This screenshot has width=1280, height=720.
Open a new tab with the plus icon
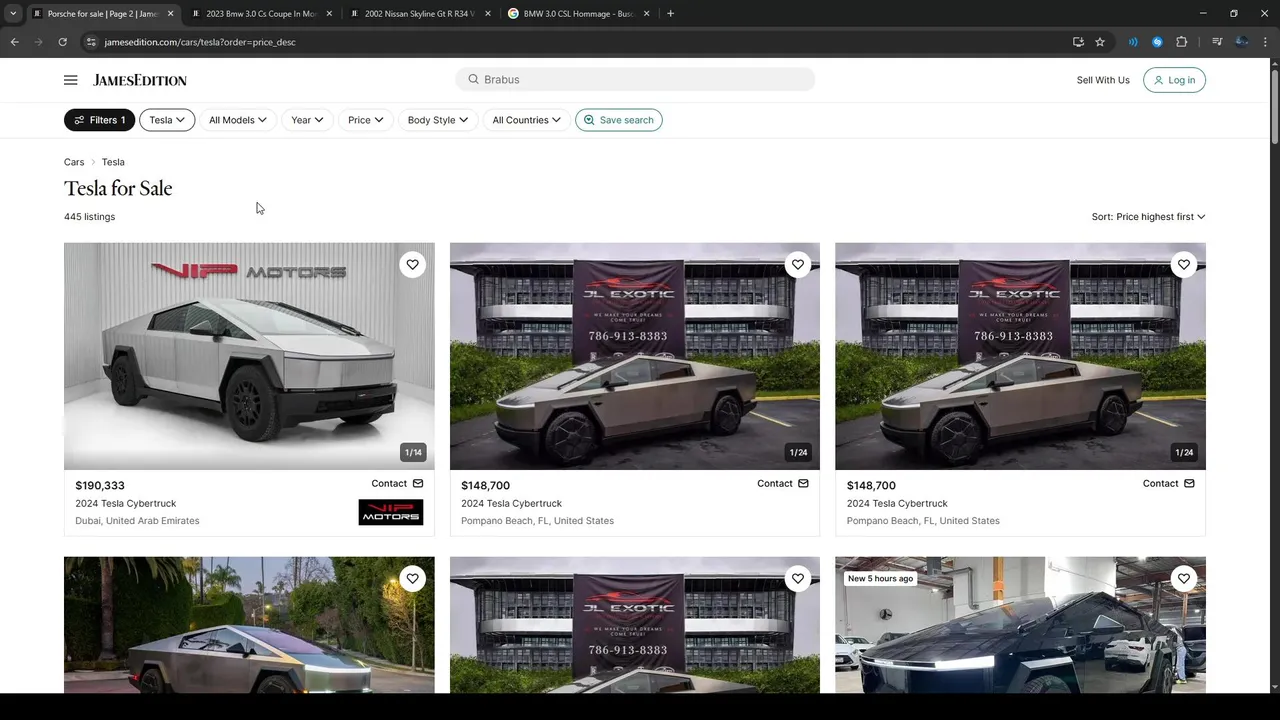click(x=670, y=13)
